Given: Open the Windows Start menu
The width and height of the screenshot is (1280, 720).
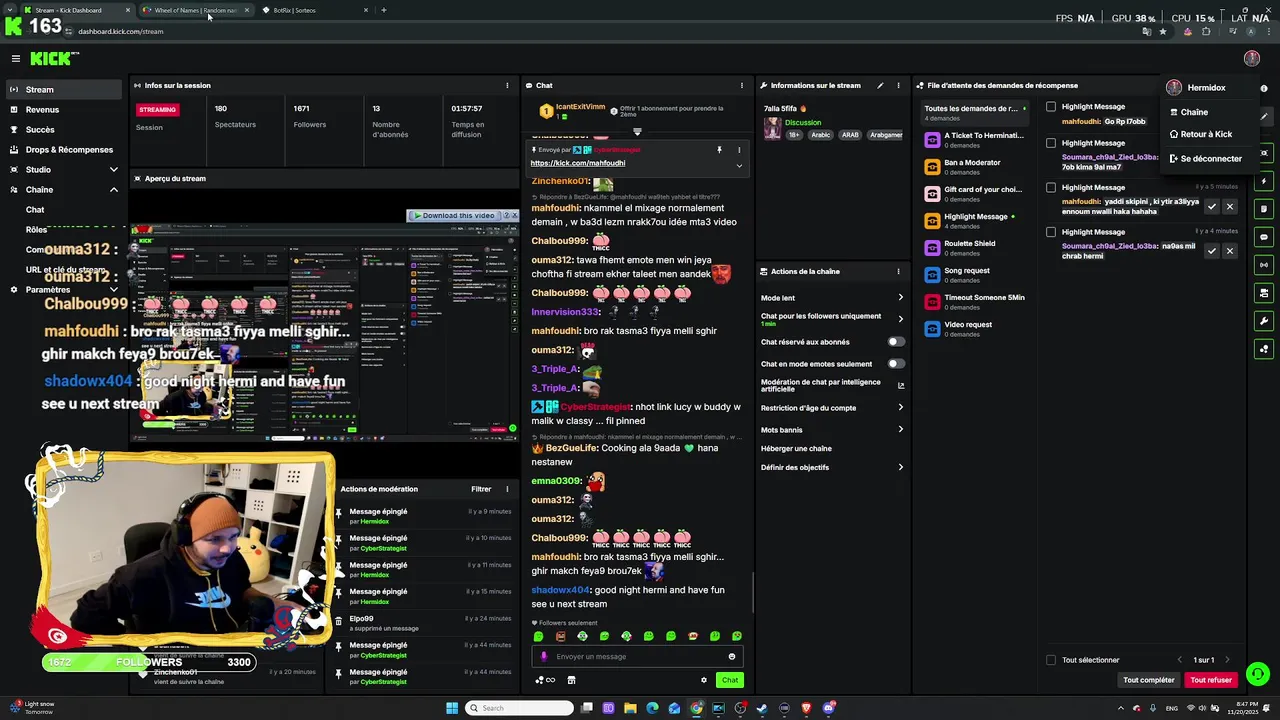Looking at the screenshot, I should (x=452, y=708).
